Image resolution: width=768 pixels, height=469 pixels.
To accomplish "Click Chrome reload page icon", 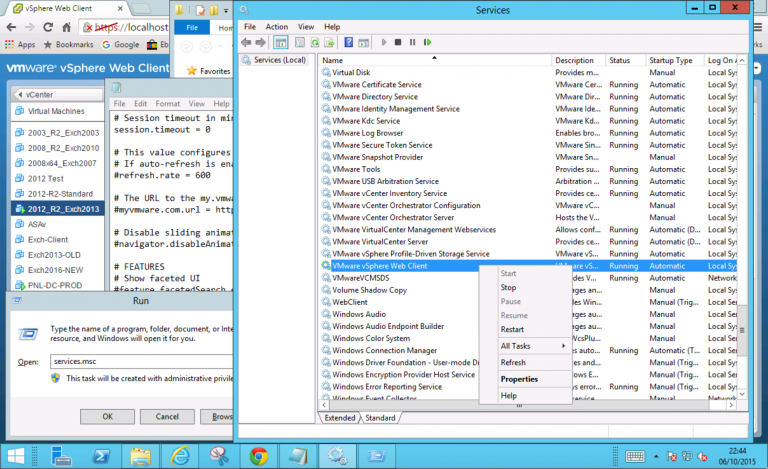I will tap(48, 27).
